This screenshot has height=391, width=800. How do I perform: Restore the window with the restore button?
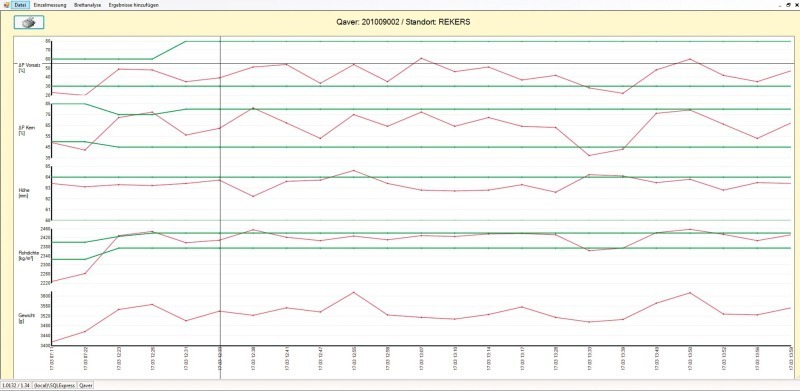(x=788, y=4)
